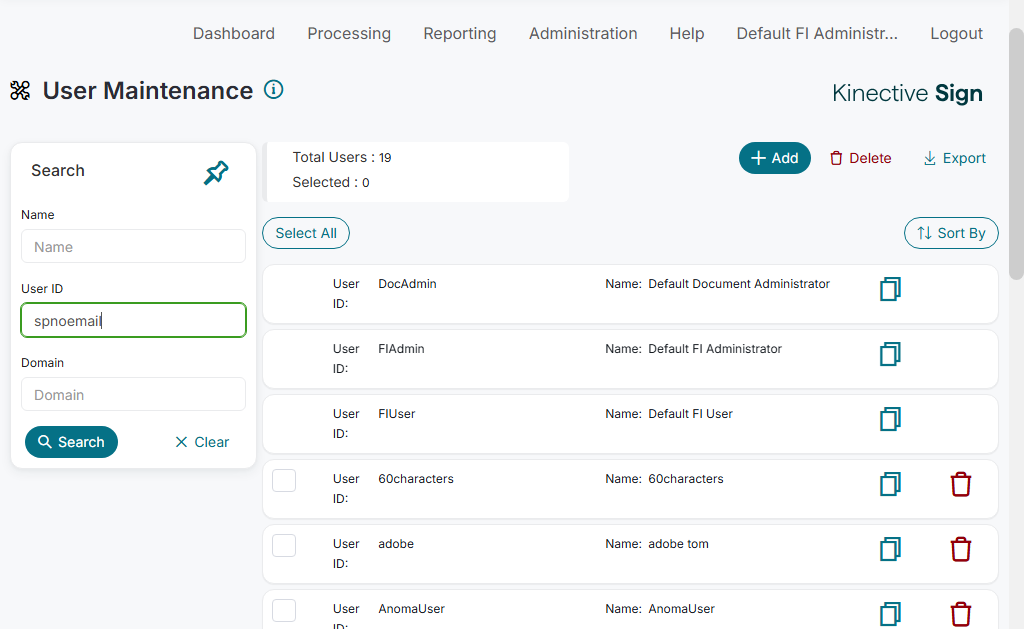Go to the Reporting menu
This screenshot has width=1024, height=629.
pyautogui.click(x=459, y=33)
